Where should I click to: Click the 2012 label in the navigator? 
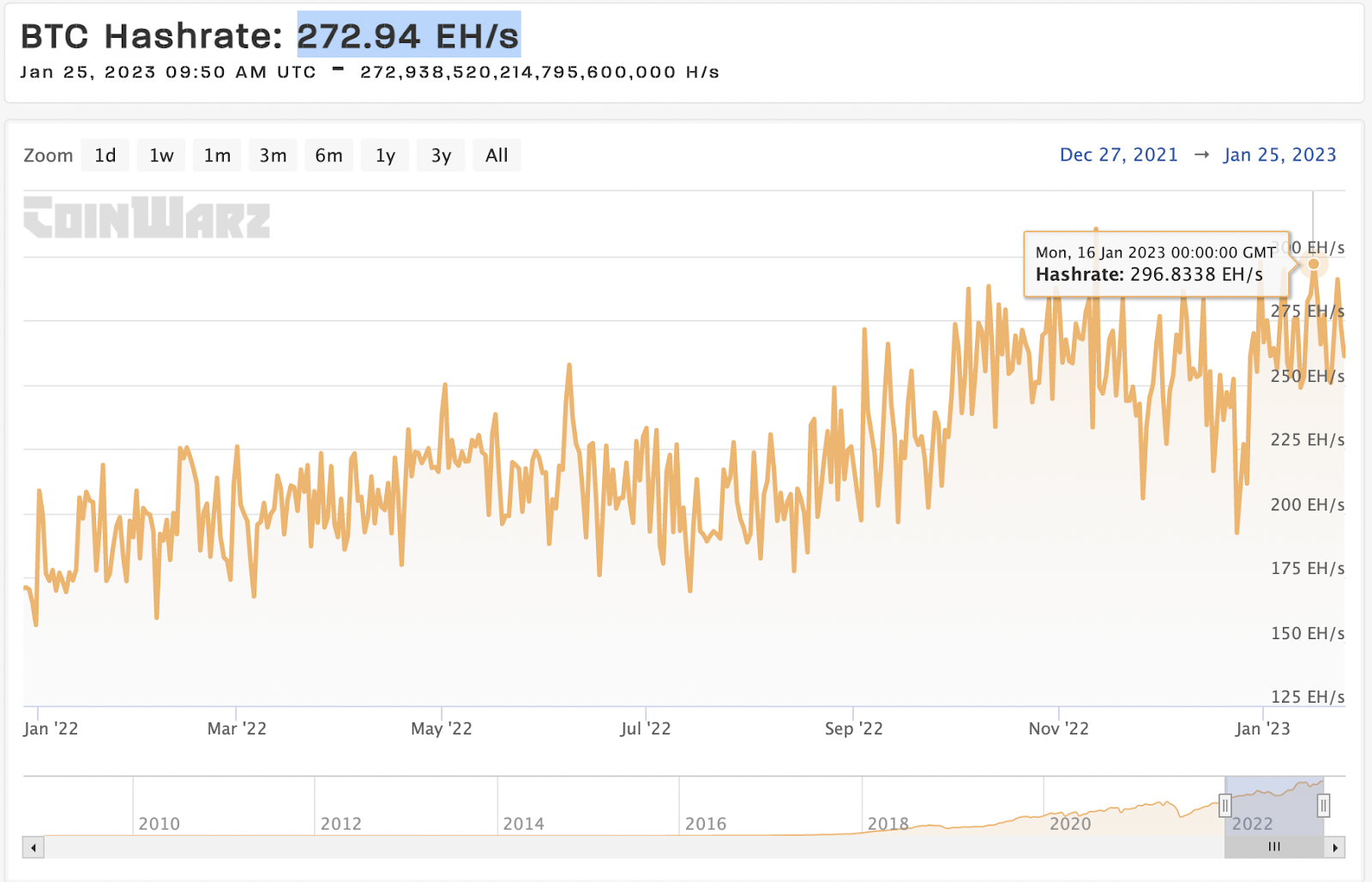341,824
